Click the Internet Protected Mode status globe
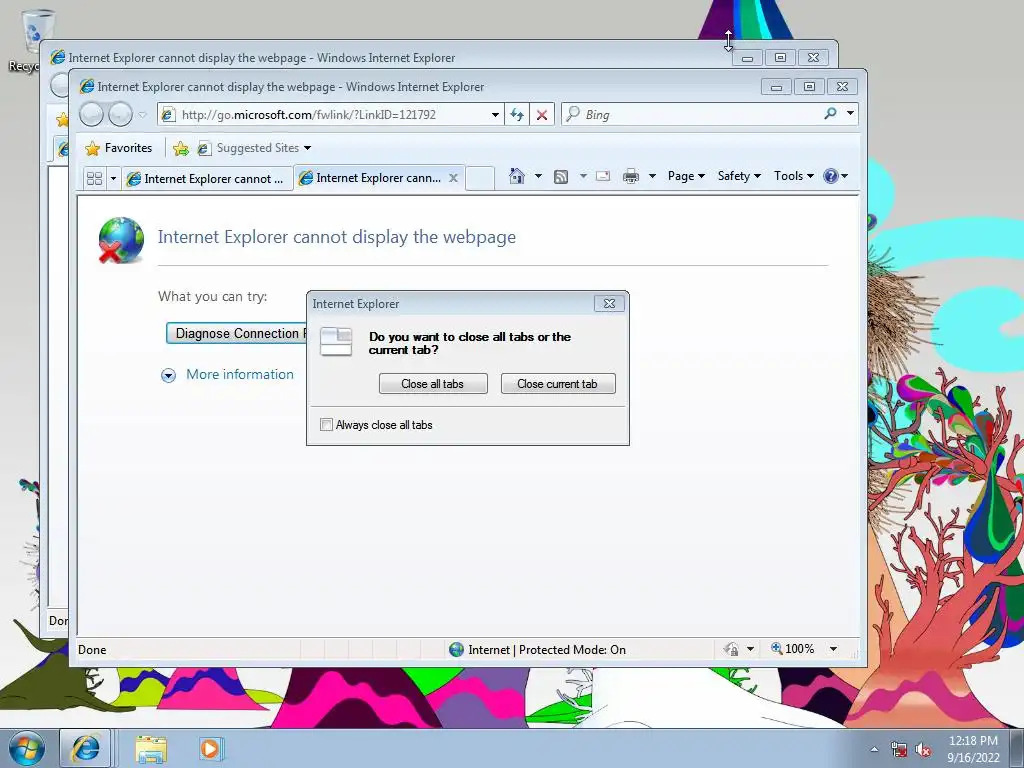Screen dimensions: 1024x768 pos(456,650)
